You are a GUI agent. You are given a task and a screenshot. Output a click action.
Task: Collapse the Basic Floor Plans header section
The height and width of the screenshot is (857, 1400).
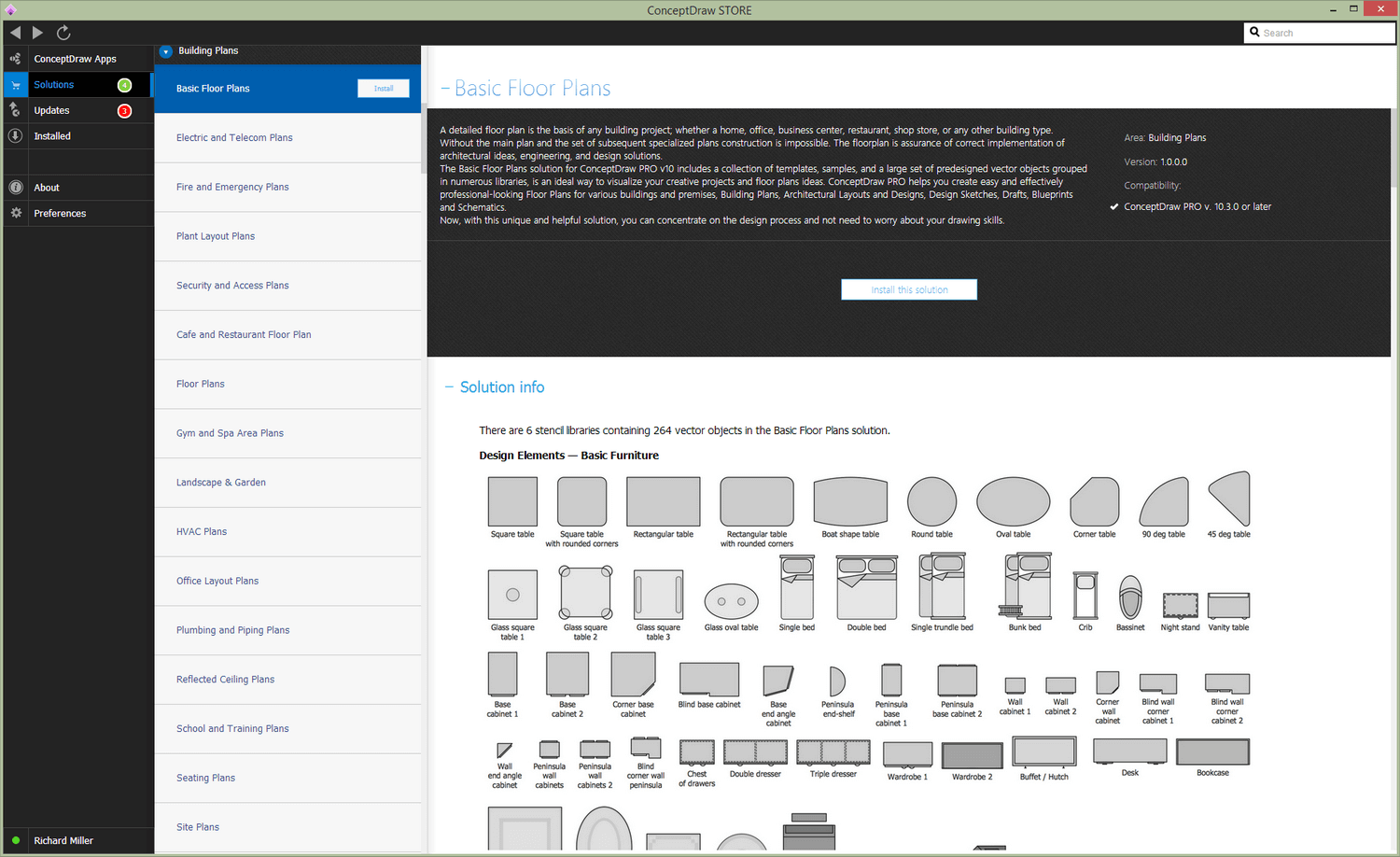click(446, 89)
